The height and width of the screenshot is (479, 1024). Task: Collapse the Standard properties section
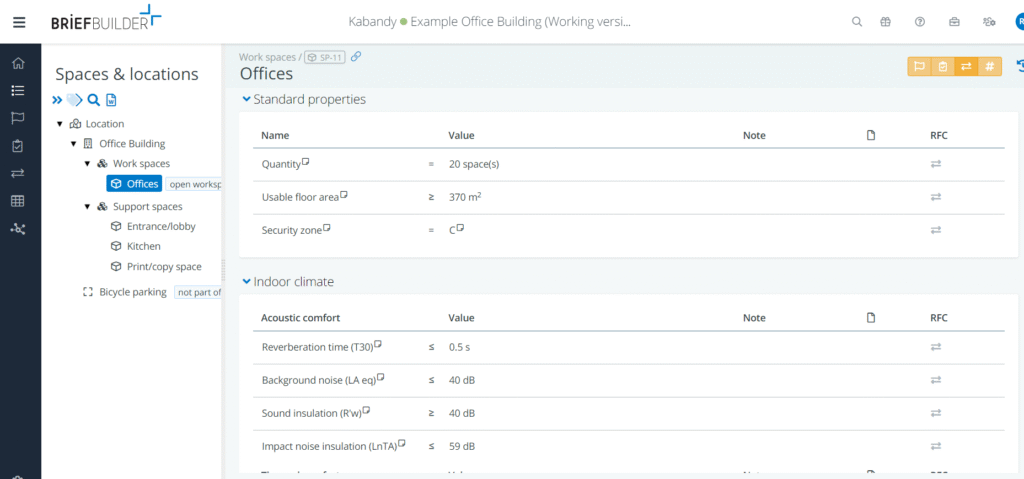tap(246, 99)
